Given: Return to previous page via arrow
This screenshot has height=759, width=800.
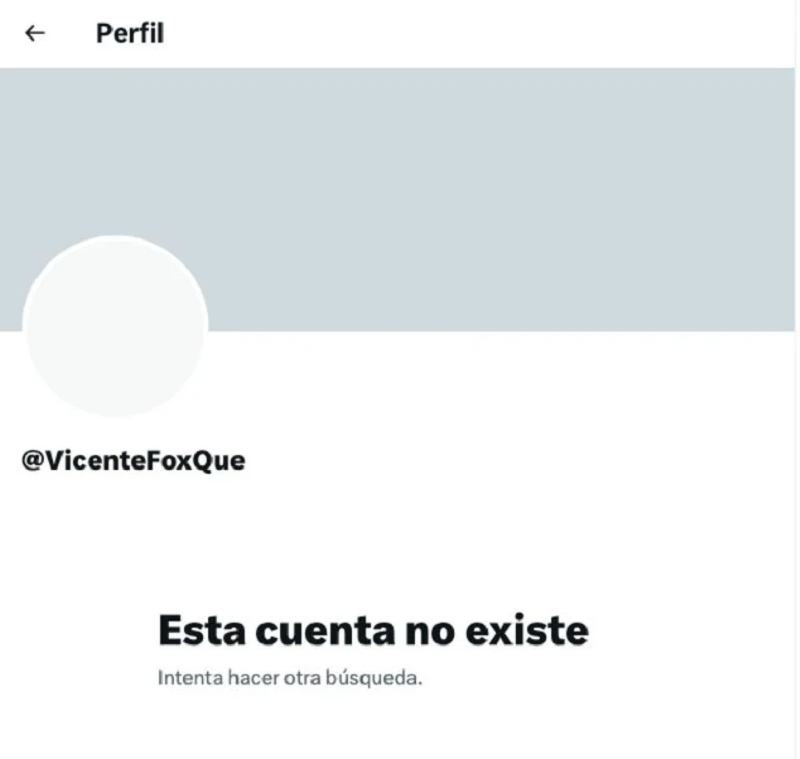Looking at the screenshot, I should tap(35, 33).
